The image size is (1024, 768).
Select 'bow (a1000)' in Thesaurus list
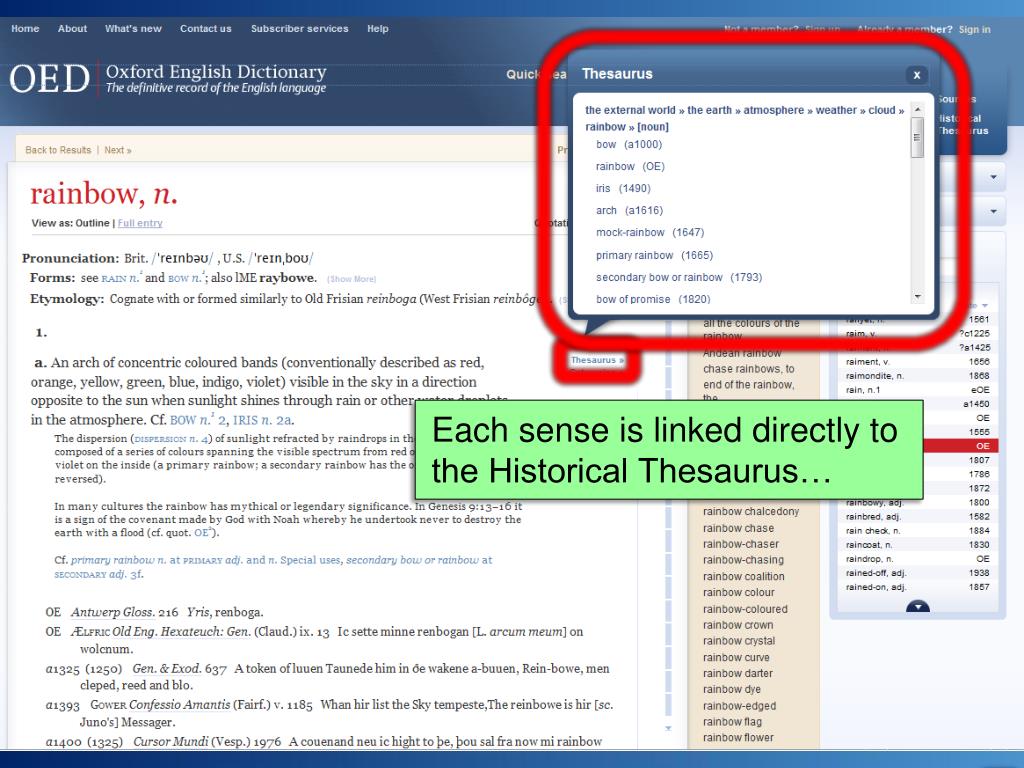point(628,144)
